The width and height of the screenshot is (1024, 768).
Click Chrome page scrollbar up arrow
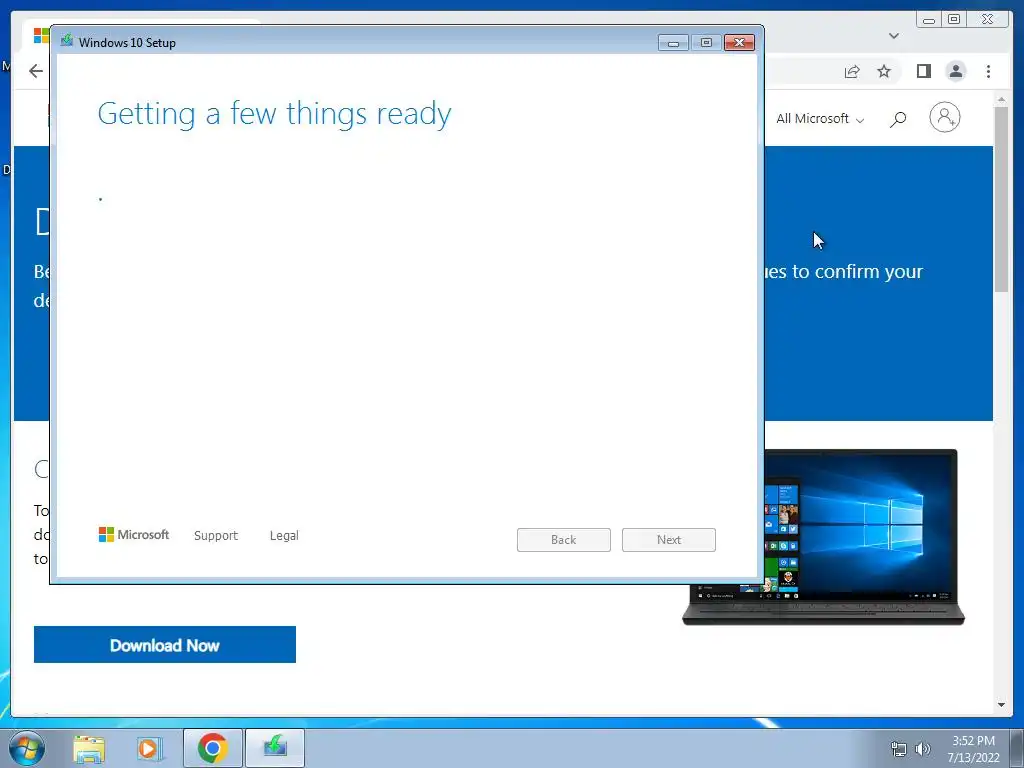point(1001,100)
